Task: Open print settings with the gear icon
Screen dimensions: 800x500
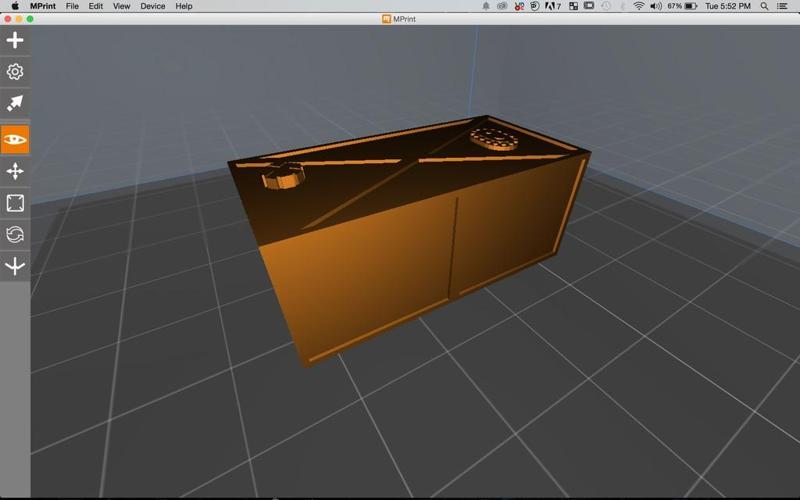Action: tap(15, 71)
